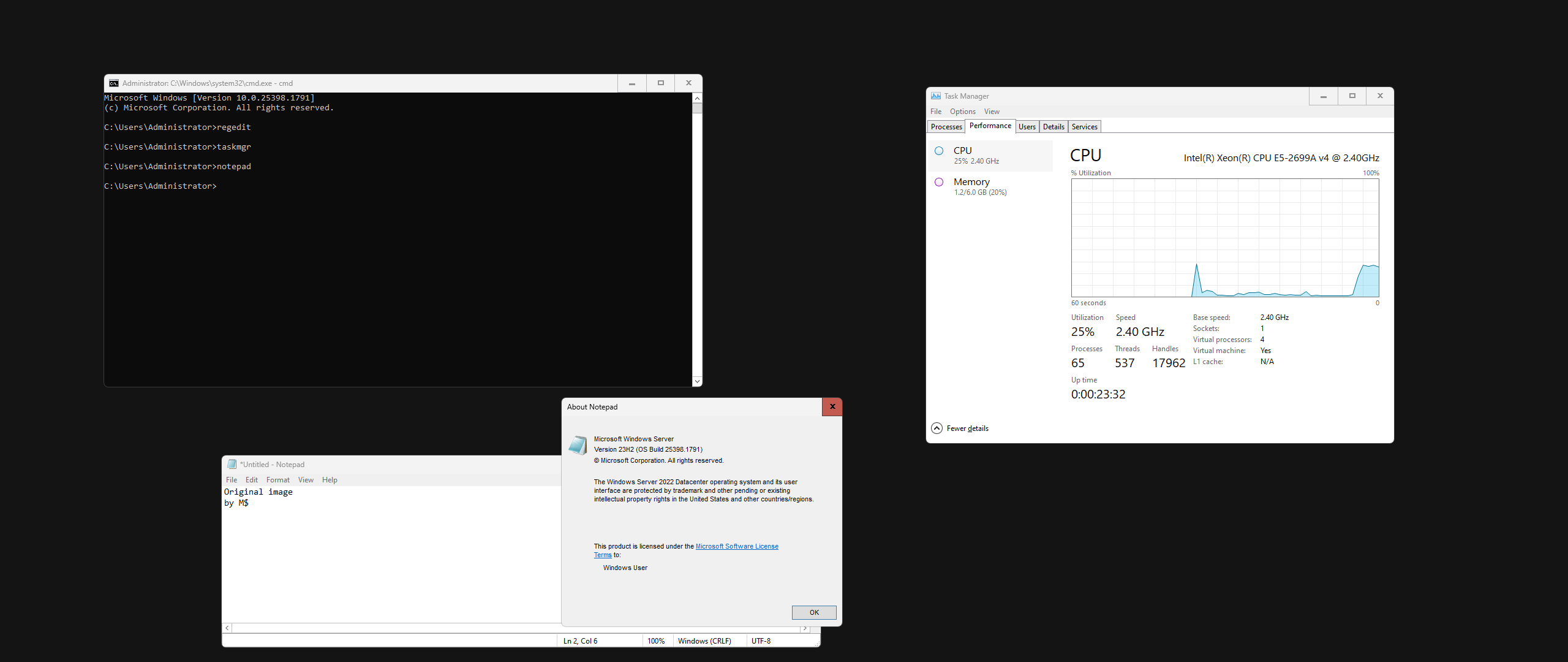1568x662 pixels.
Task: Click 'Windows User' in About Notepad
Action: coord(625,568)
